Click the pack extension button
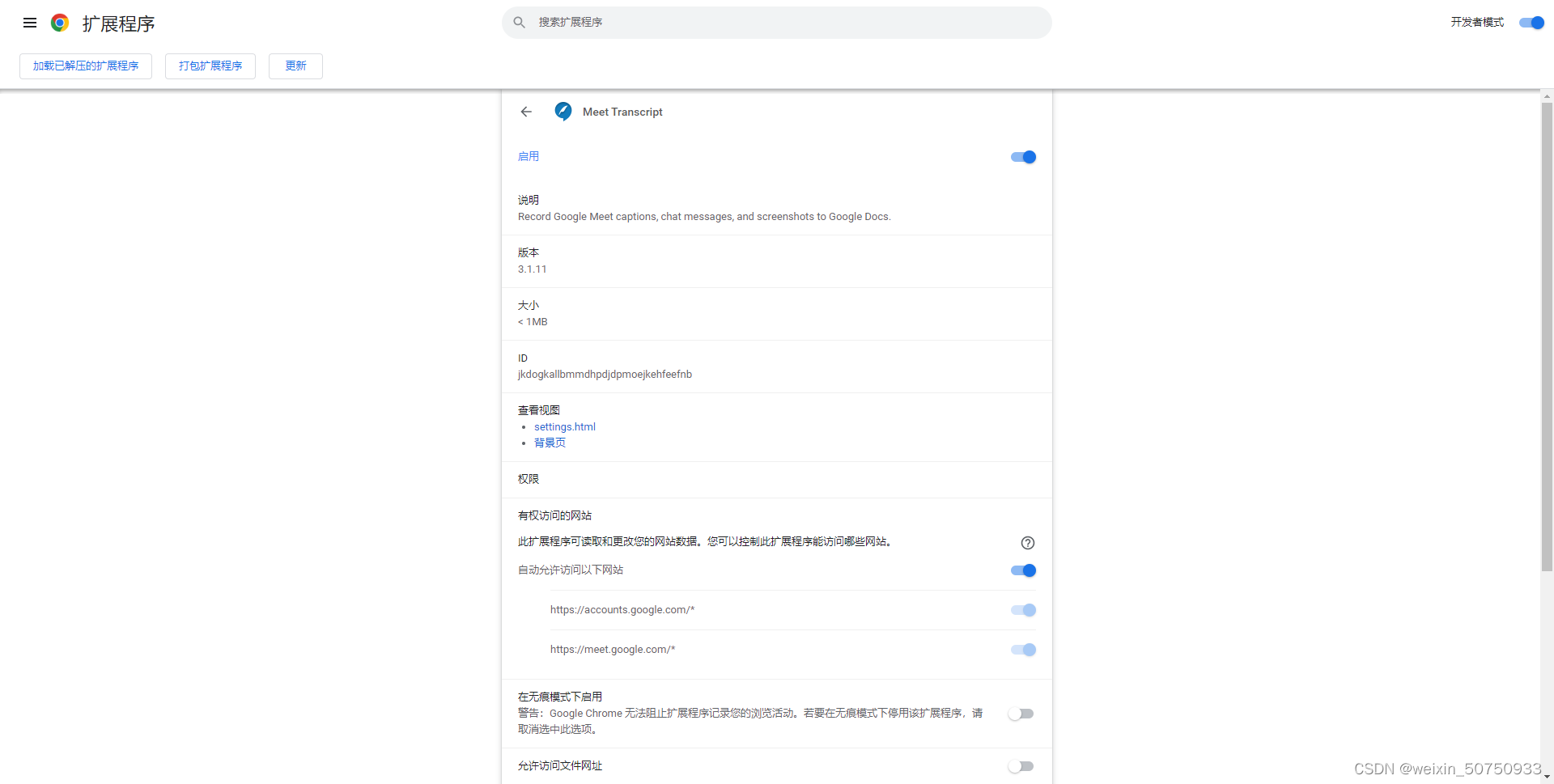1554x784 pixels. (x=210, y=66)
